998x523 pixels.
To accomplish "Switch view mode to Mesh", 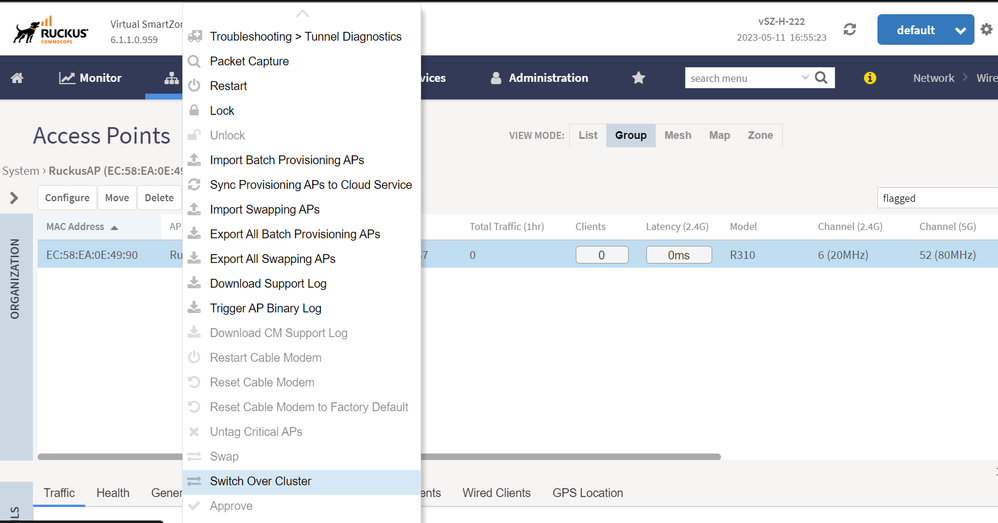I will [677, 135].
